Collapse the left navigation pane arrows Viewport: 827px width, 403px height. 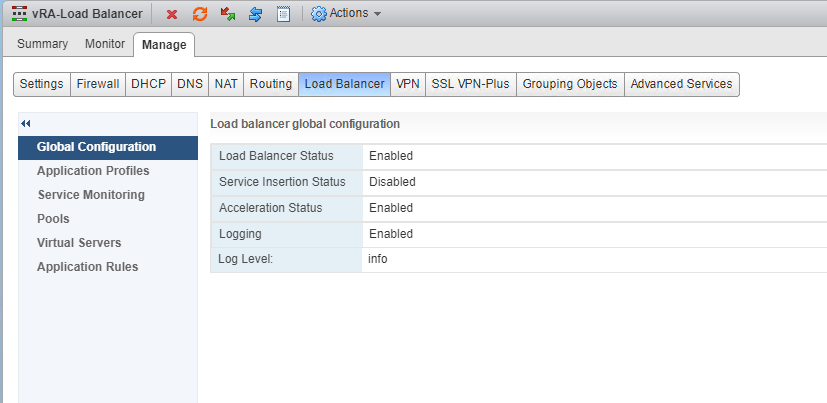(x=26, y=123)
